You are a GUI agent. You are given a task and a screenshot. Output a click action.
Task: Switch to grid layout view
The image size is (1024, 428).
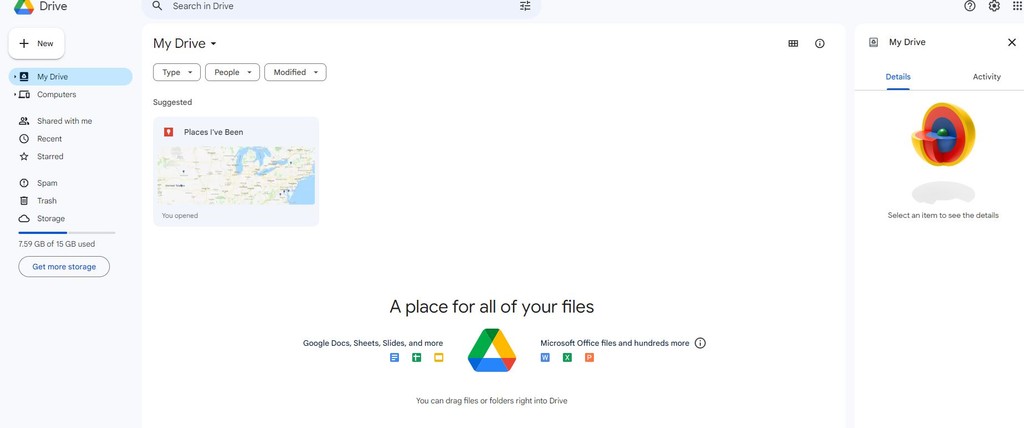793,44
